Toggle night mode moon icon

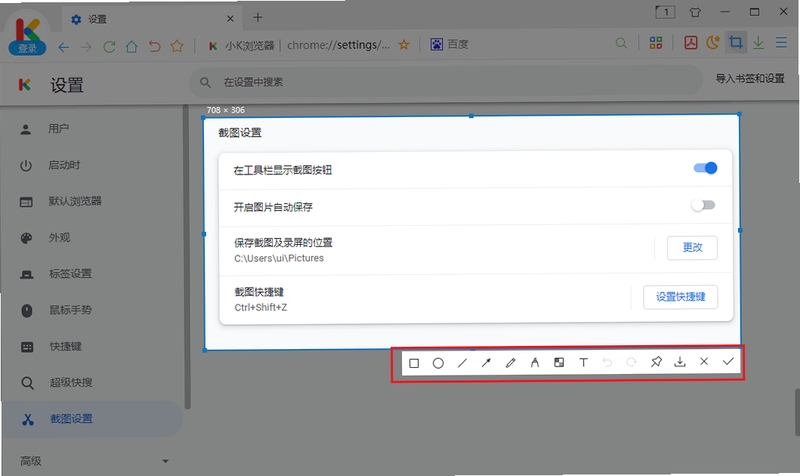coord(713,42)
